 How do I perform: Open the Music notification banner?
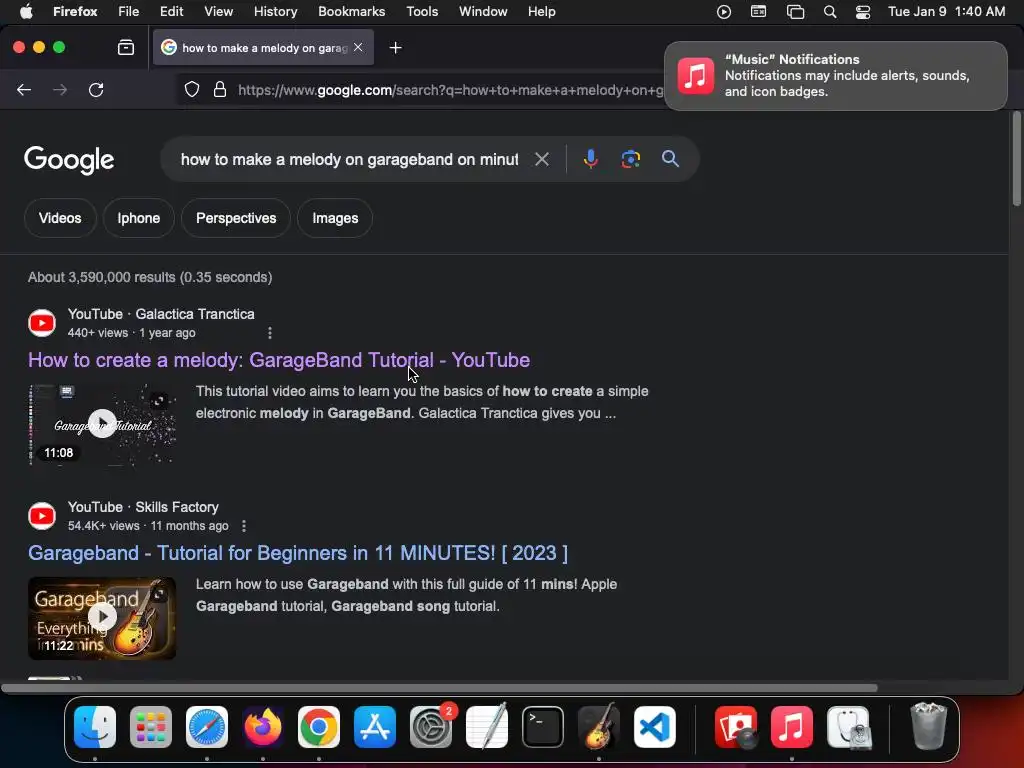tap(836, 76)
